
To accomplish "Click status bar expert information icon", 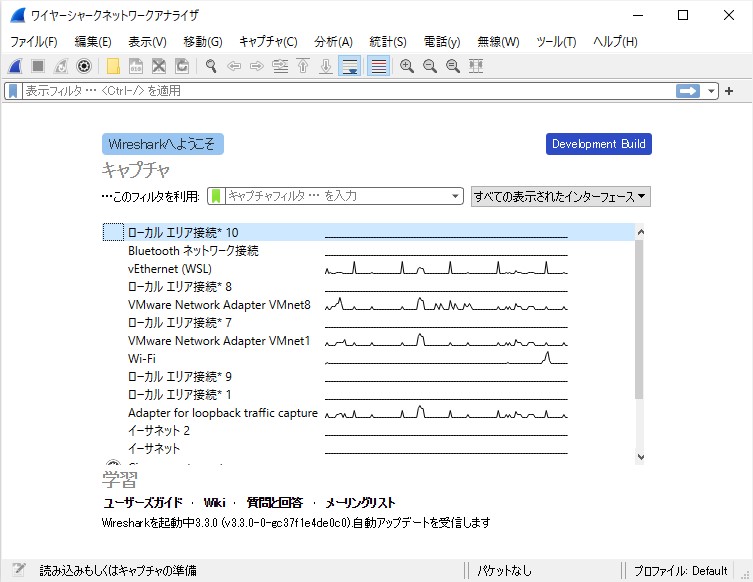I will point(18,570).
